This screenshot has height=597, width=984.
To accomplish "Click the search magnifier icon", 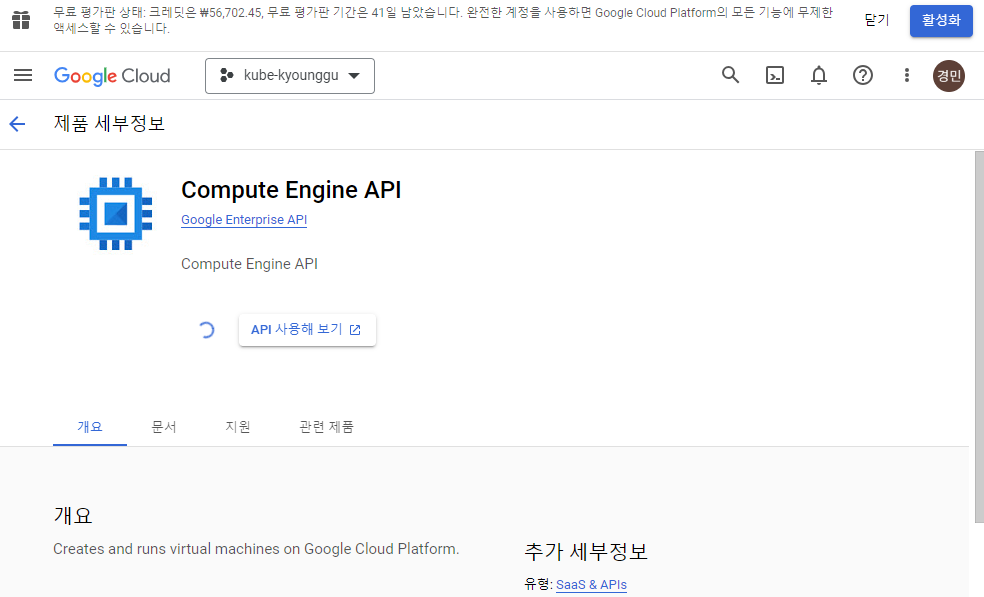I will click(x=730, y=75).
